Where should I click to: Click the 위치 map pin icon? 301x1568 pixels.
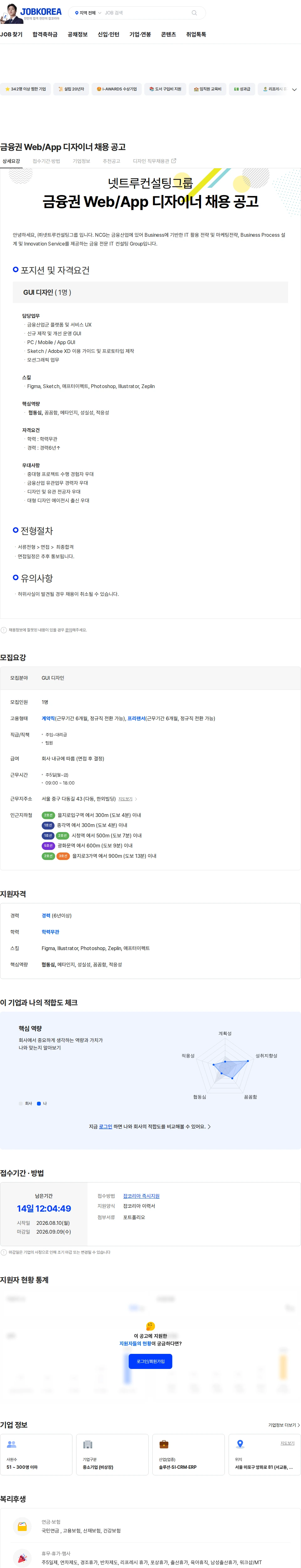(240, 1444)
